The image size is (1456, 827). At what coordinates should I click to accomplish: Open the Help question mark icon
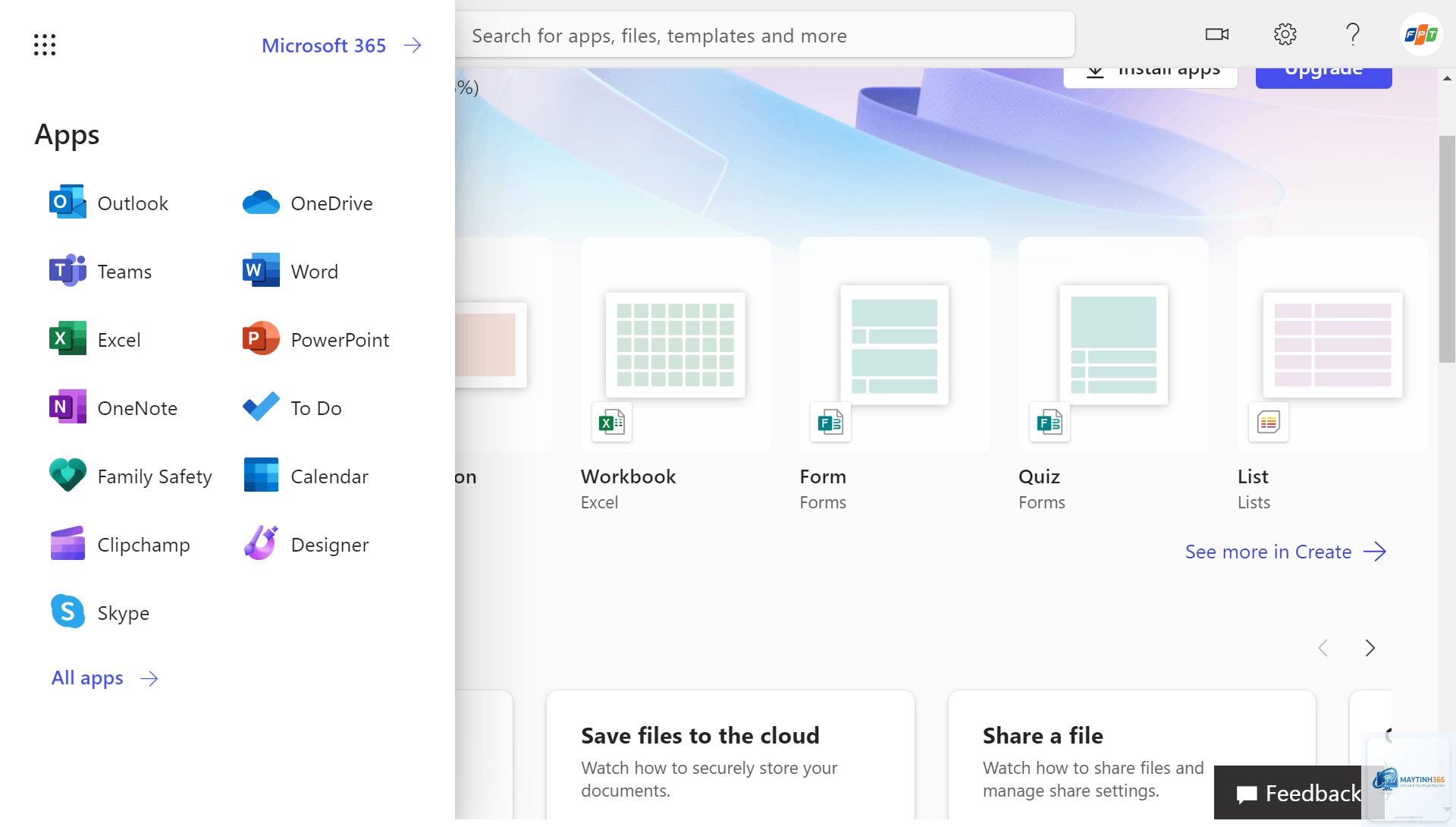1353,34
